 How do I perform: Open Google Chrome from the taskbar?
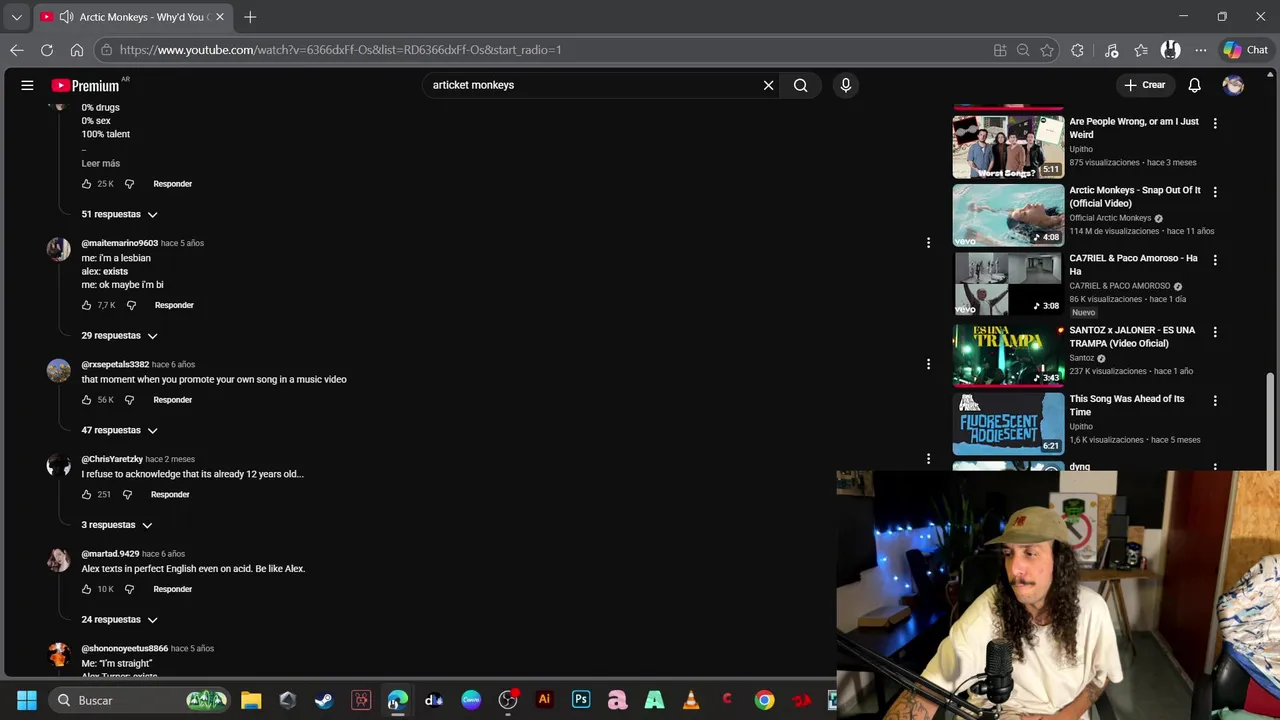764,700
